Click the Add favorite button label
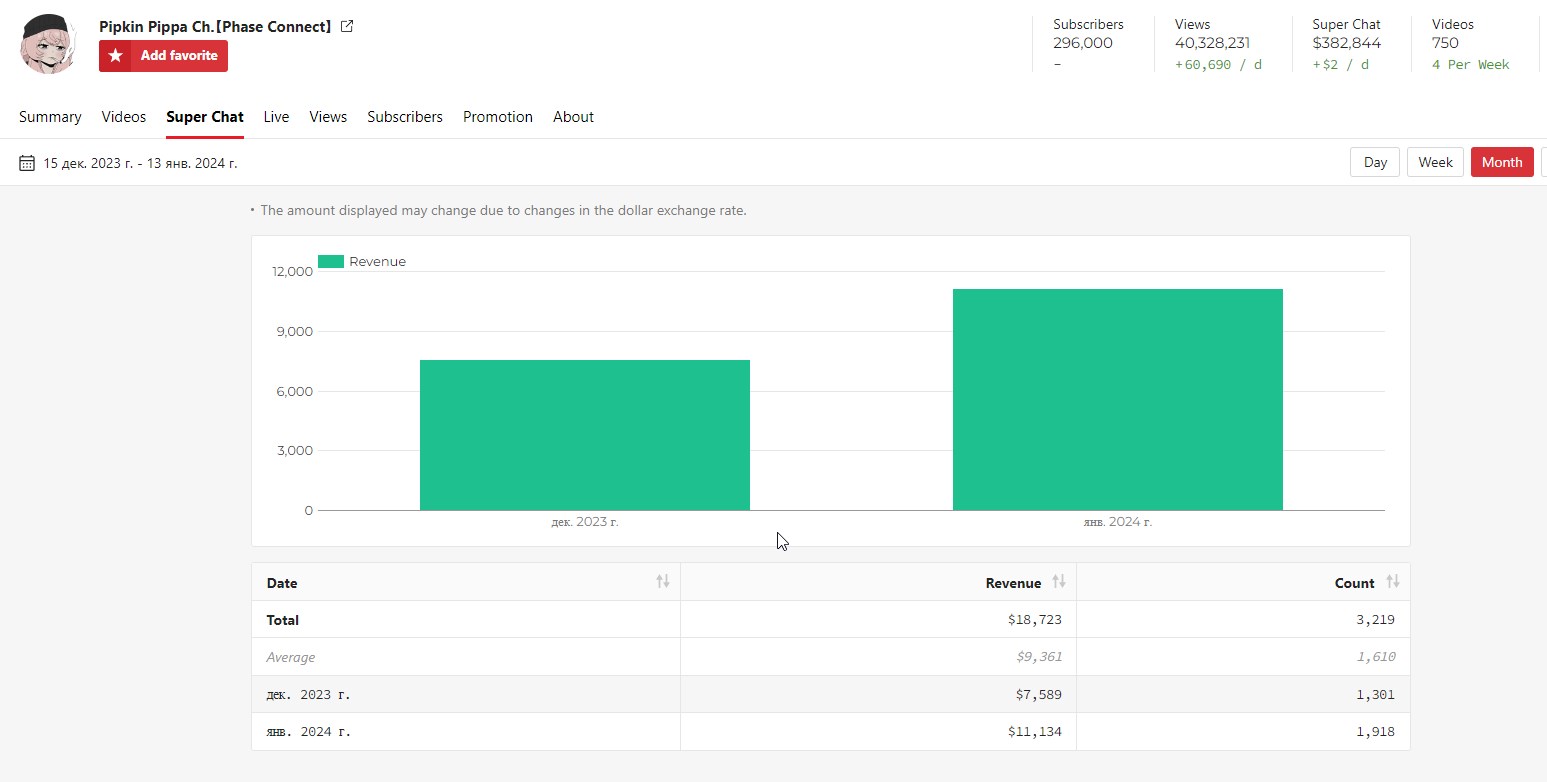The image size is (1547, 782). (179, 56)
